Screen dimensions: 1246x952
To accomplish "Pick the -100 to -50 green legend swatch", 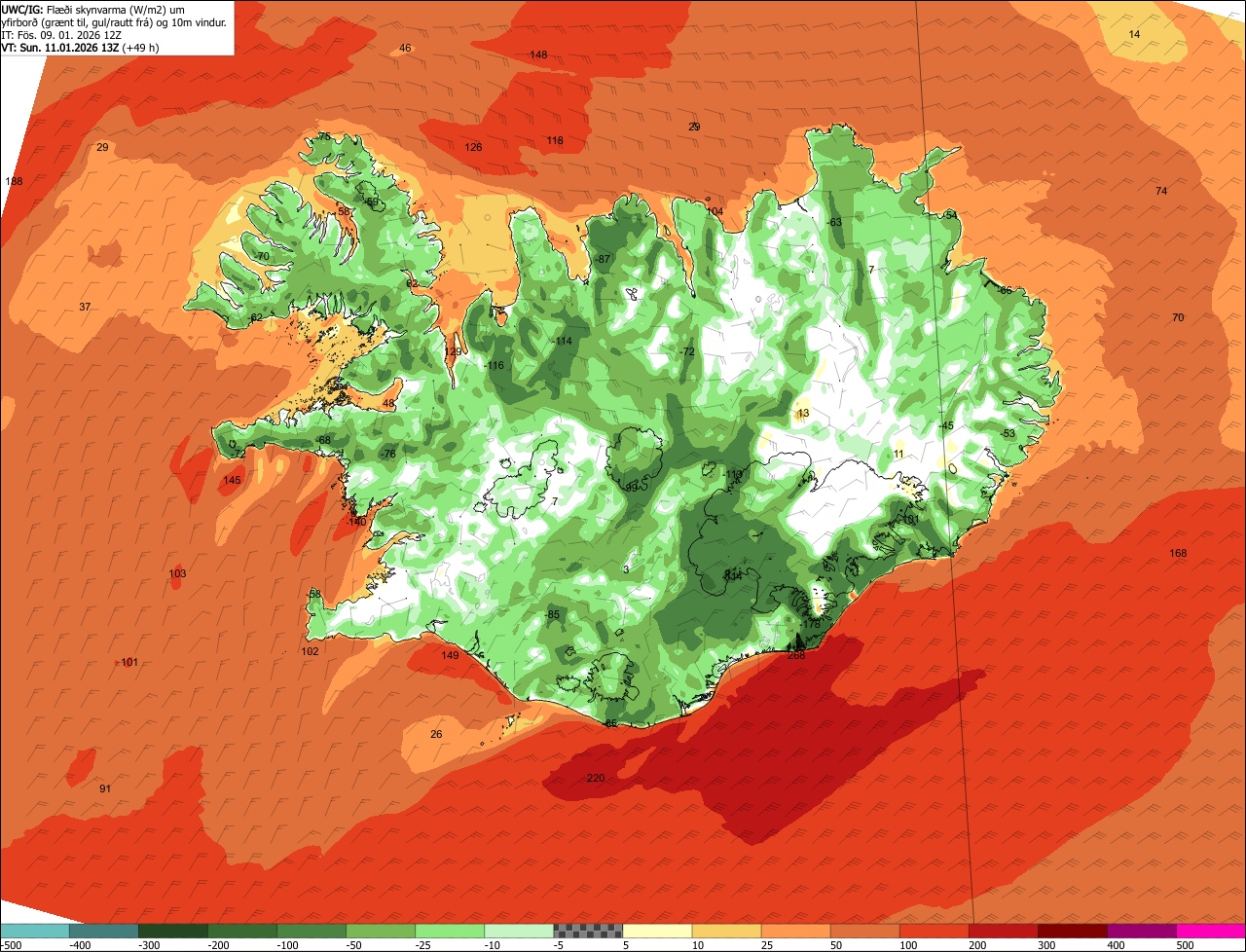I will pyautogui.click(x=311, y=931).
